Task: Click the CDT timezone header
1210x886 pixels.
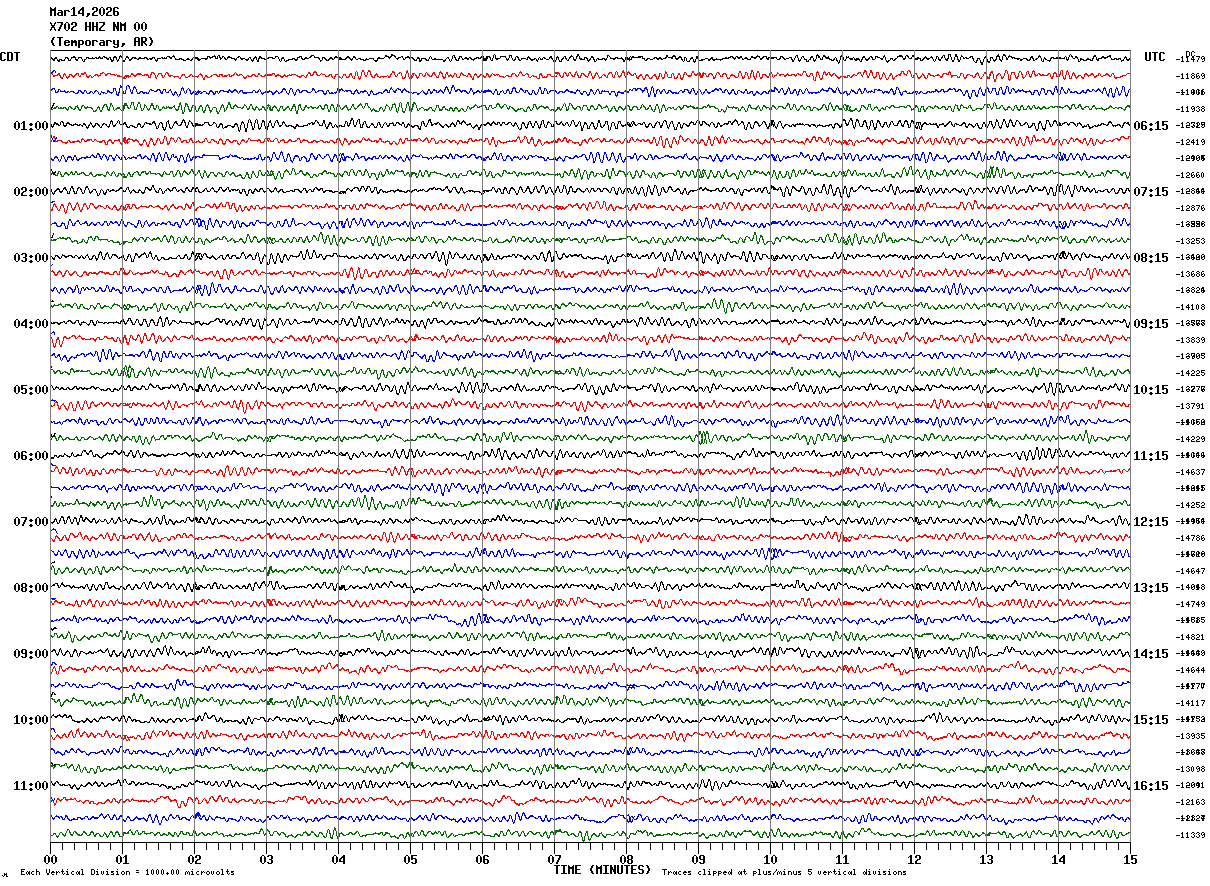Action: point(10,57)
